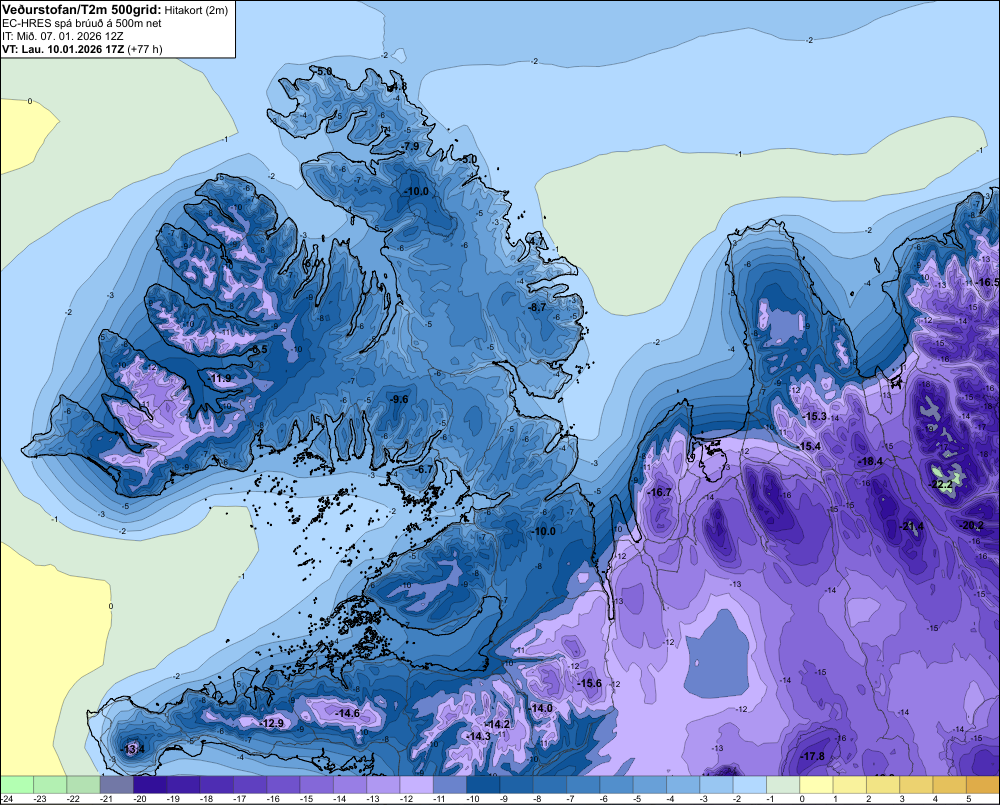
Task: Pick the legend swatch labeled -16
Action: pyautogui.click(x=283, y=784)
